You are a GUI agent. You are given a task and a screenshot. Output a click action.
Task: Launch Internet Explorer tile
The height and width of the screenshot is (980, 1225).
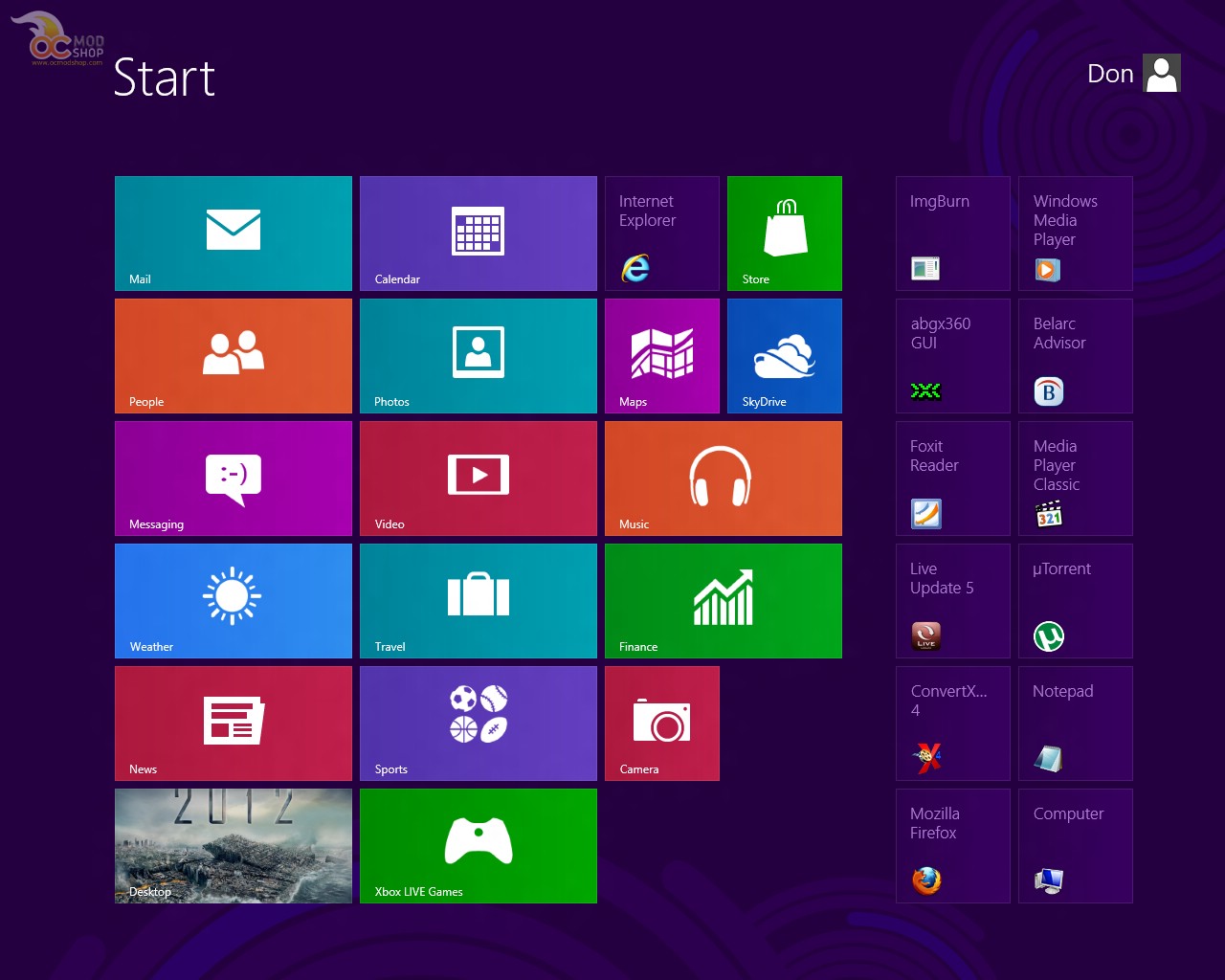click(662, 234)
